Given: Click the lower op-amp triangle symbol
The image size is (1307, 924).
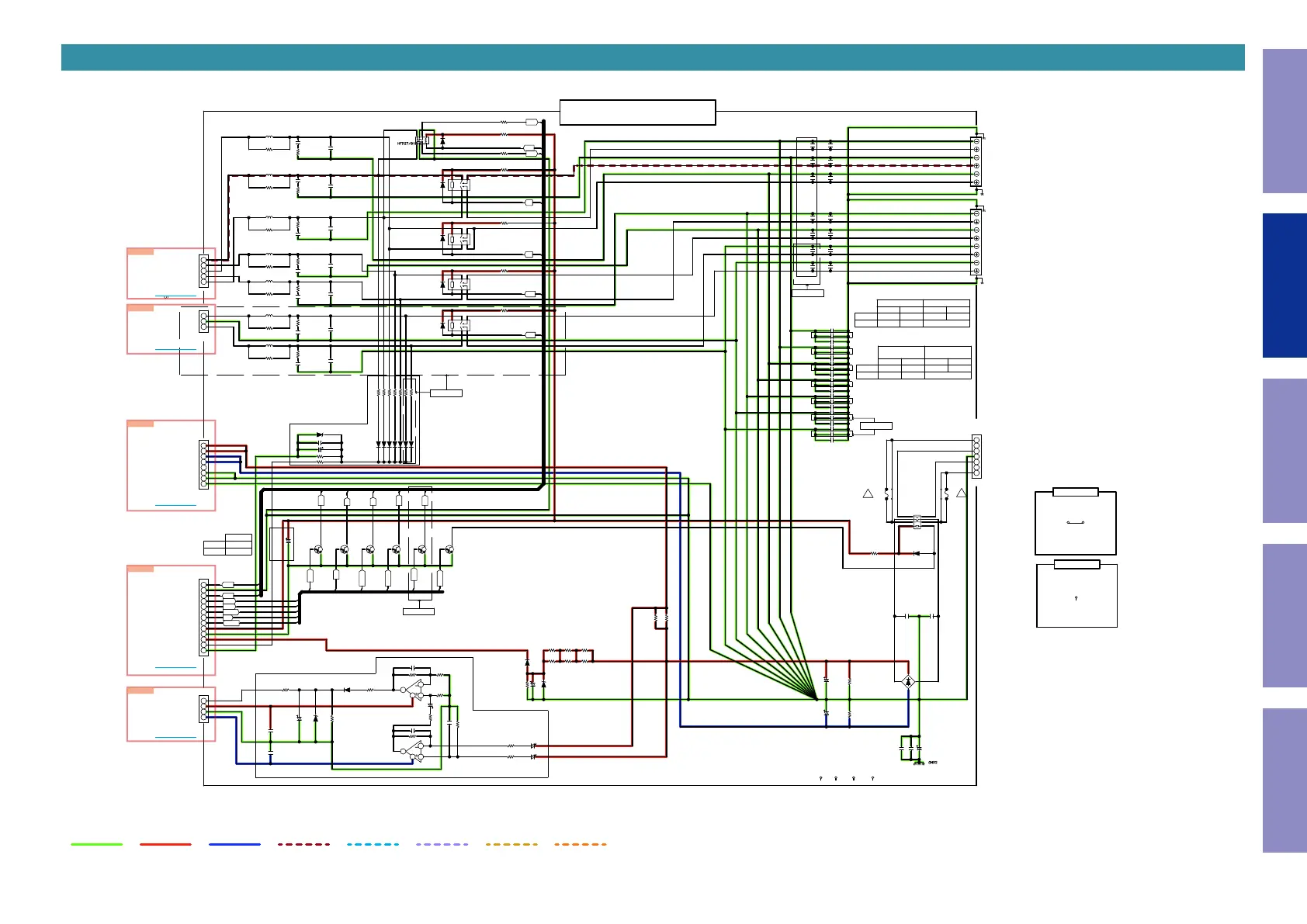Looking at the screenshot, I should (414, 750).
